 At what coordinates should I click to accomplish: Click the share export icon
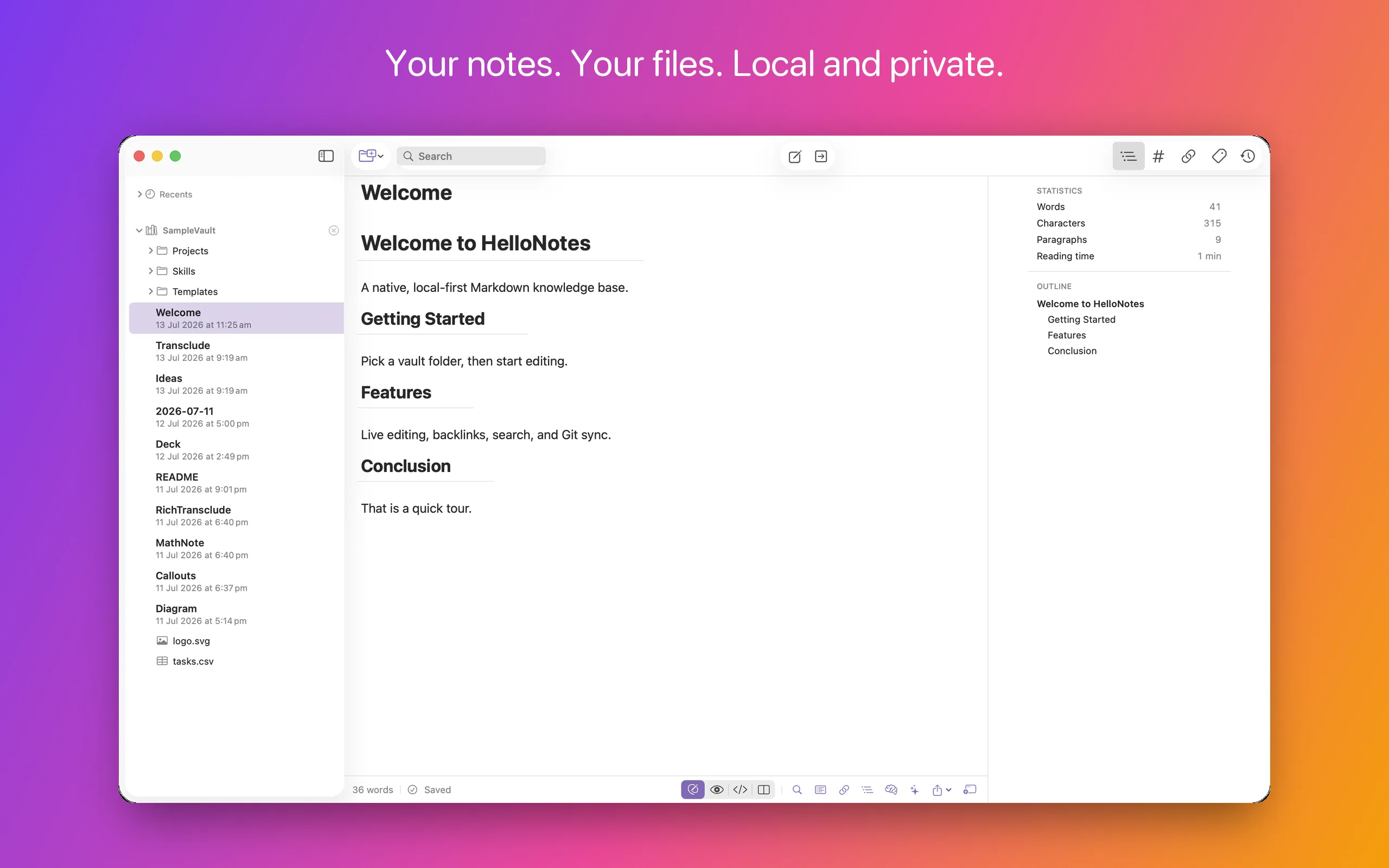point(937,789)
